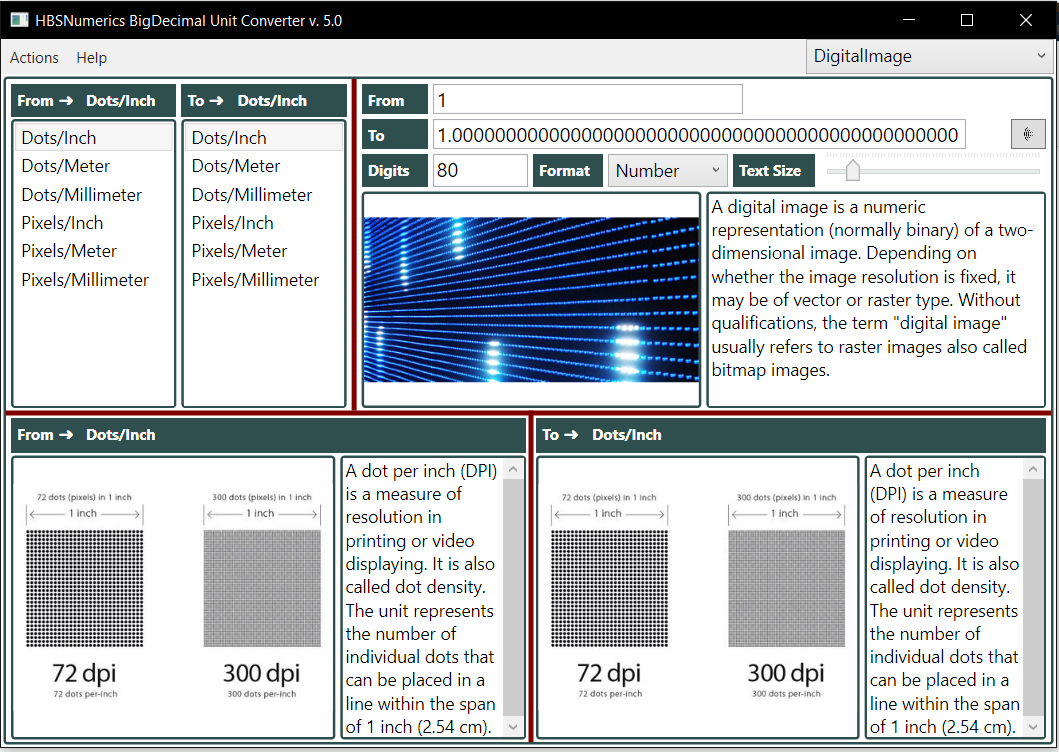Image resolution: width=1059 pixels, height=752 pixels.
Task: Select Pixels/Inch in the To list
Action: 233,223
